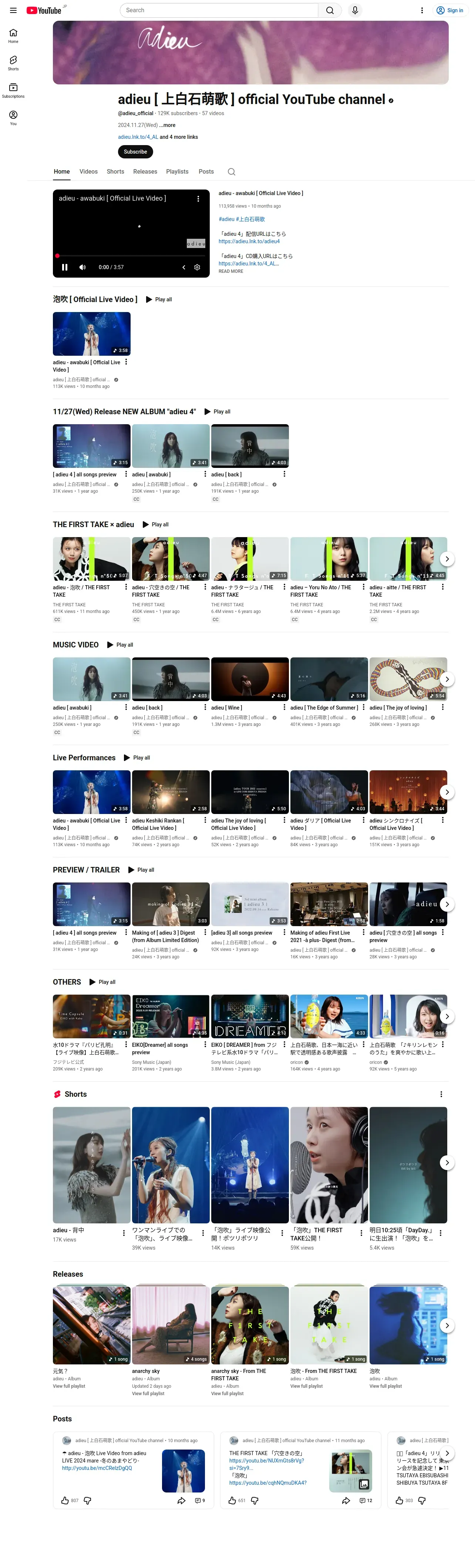Screen dimensions: 475x1568
Task: Switch to the Posts tab
Action: click(206, 172)
